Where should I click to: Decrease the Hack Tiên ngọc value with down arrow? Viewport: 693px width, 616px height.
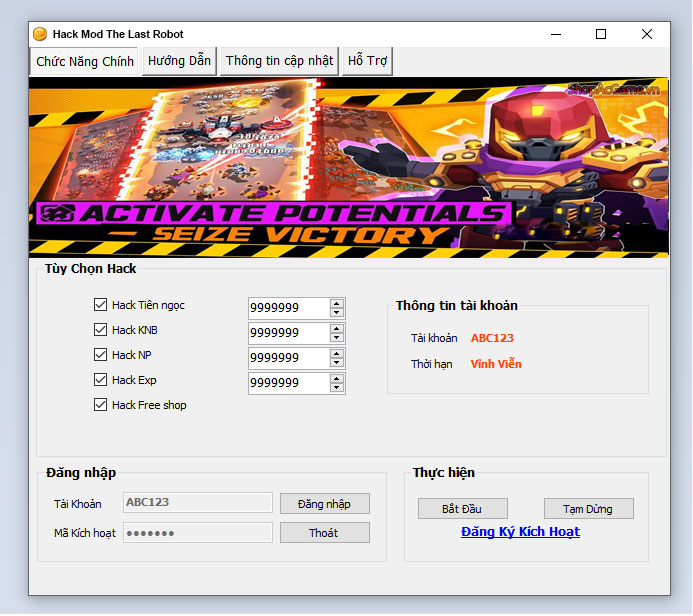click(337, 312)
